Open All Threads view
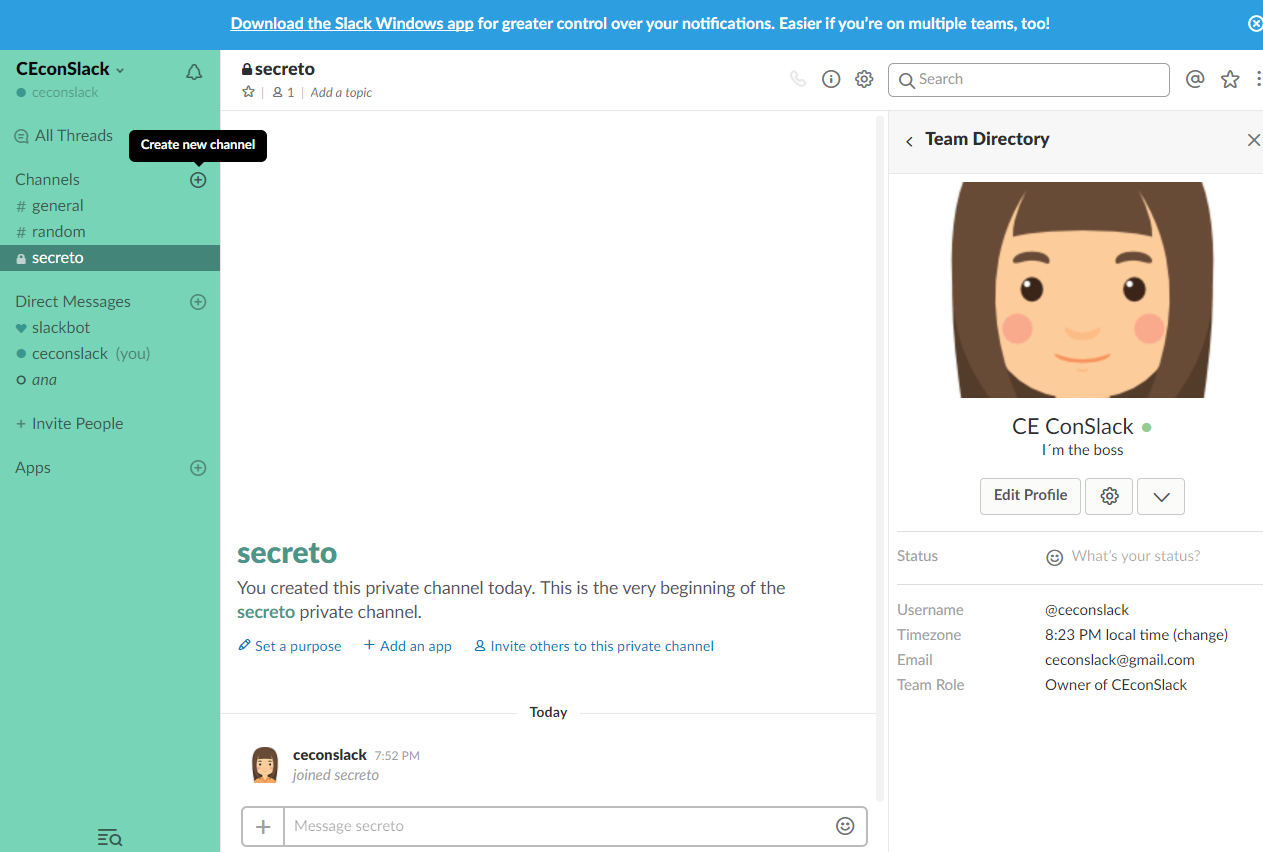 pos(64,136)
